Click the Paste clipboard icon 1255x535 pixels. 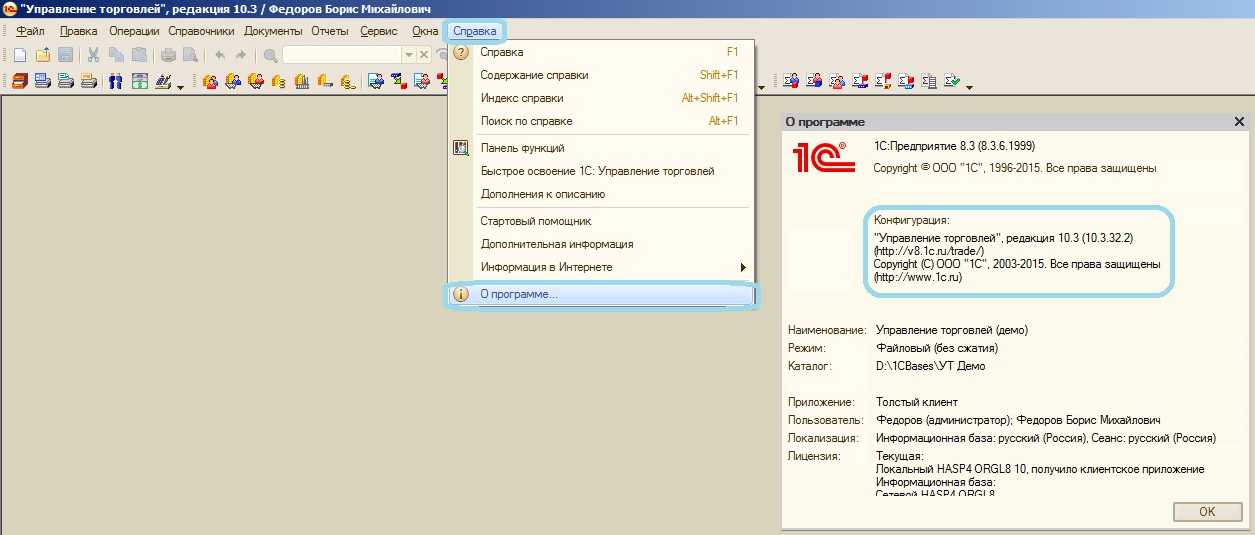(x=139, y=55)
